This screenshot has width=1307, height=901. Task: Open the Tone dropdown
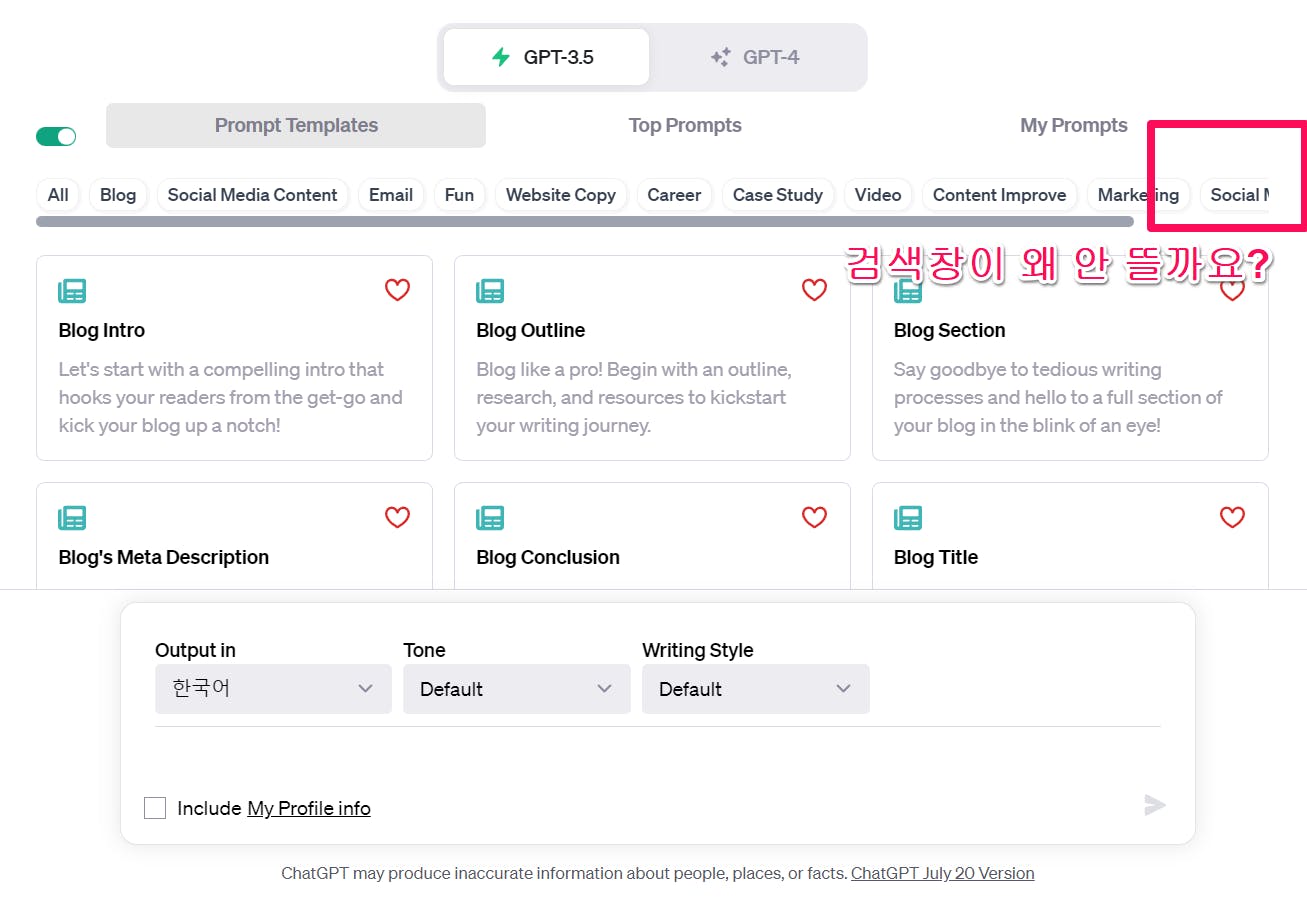tap(517, 689)
